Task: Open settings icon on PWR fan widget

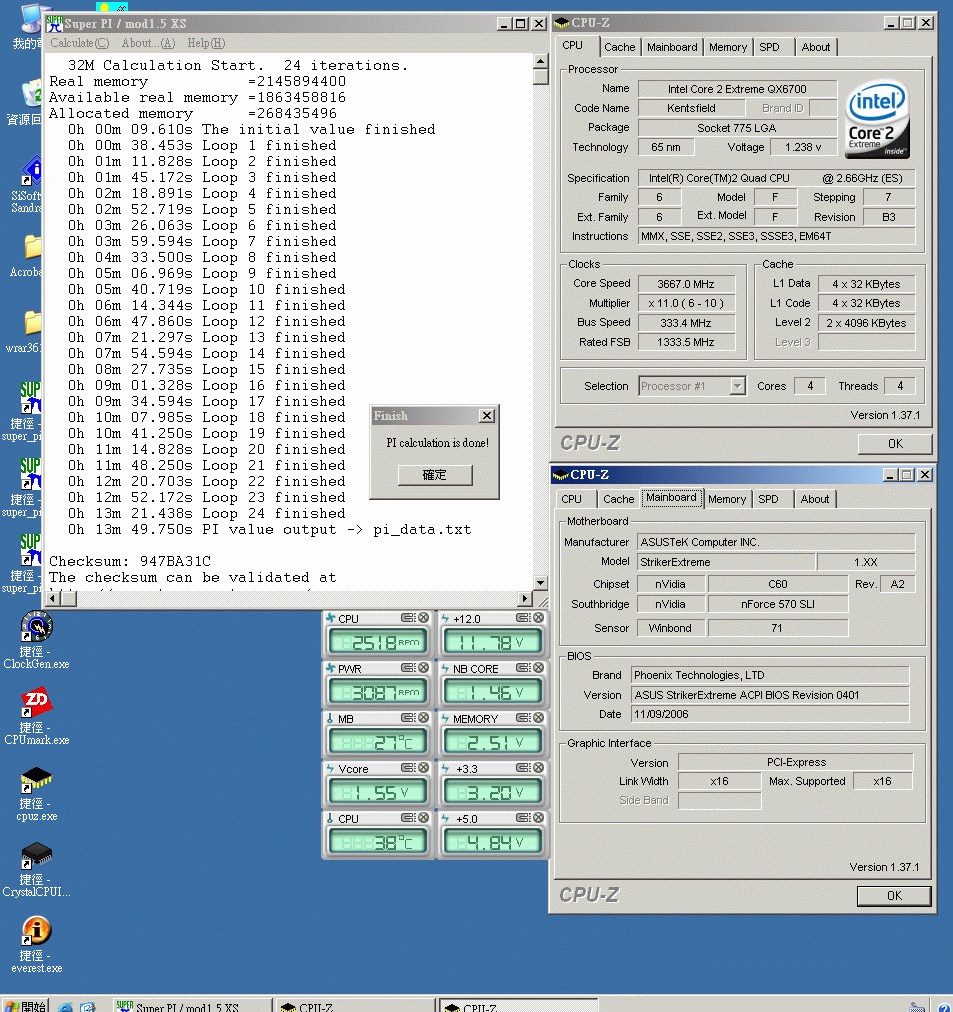Action: click(408, 667)
